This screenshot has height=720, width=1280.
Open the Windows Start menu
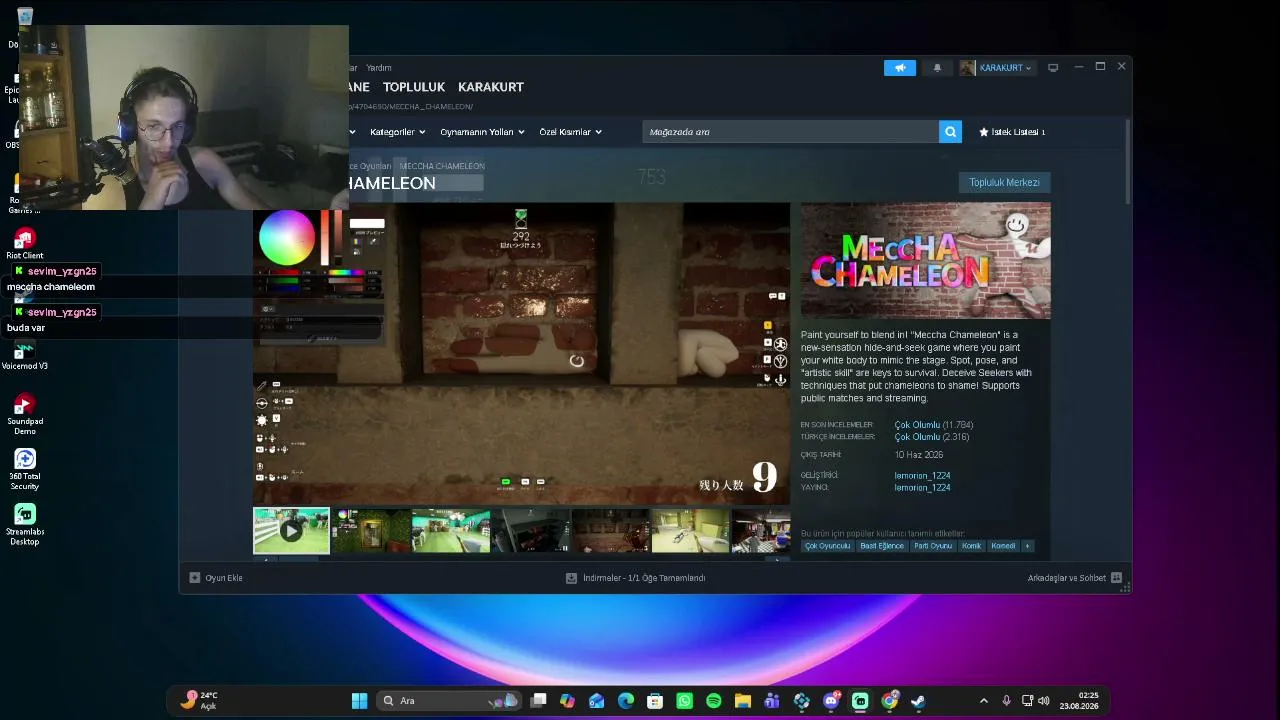(x=359, y=701)
